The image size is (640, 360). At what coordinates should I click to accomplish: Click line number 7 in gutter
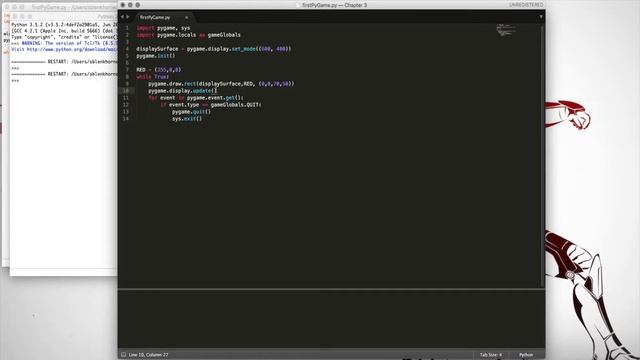coord(127,70)
